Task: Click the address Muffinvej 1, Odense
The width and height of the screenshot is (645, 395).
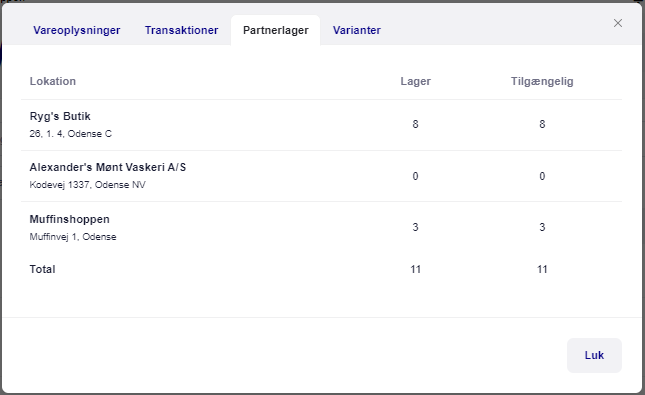Action: click(73, 237)
